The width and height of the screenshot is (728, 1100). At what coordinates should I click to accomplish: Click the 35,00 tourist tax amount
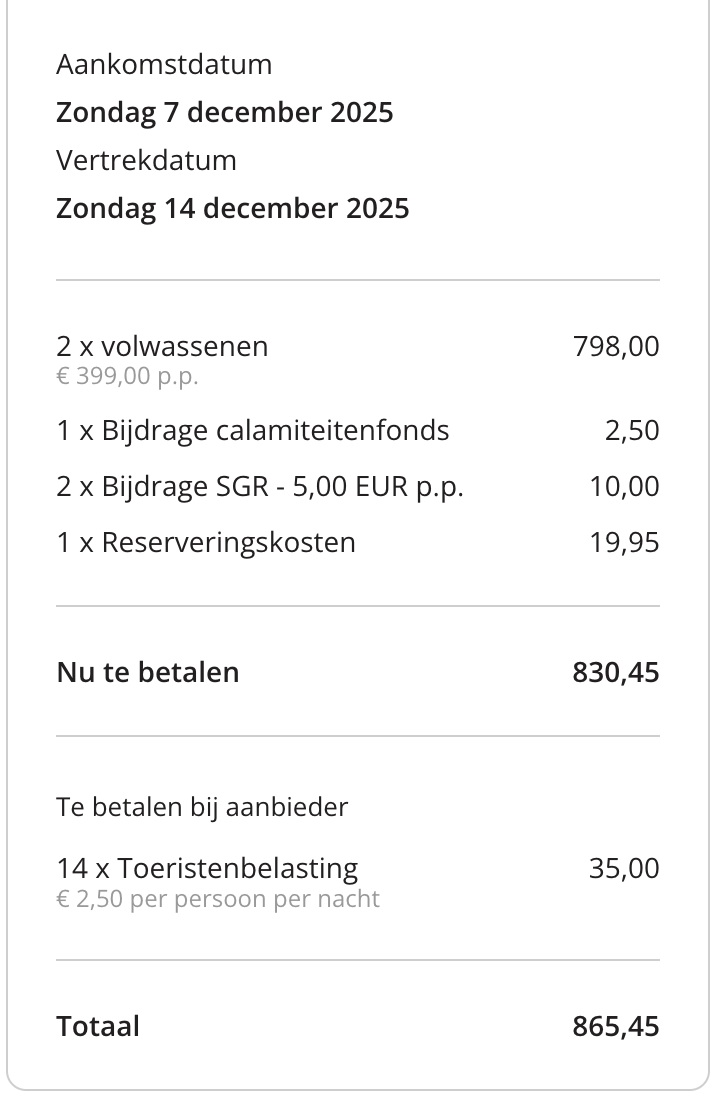[x=624, y=868]
